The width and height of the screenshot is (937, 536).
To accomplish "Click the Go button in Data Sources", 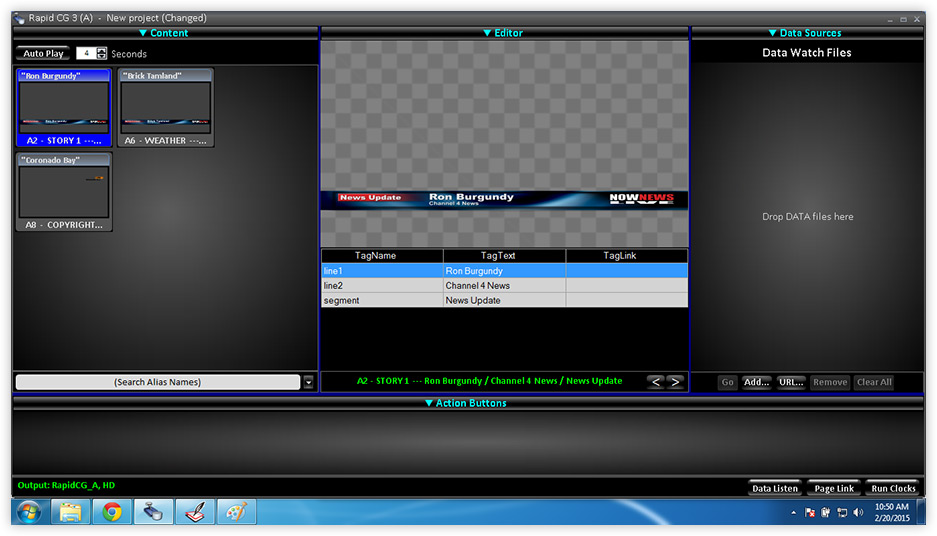I will pyautogui.click(x=727, y=382).
